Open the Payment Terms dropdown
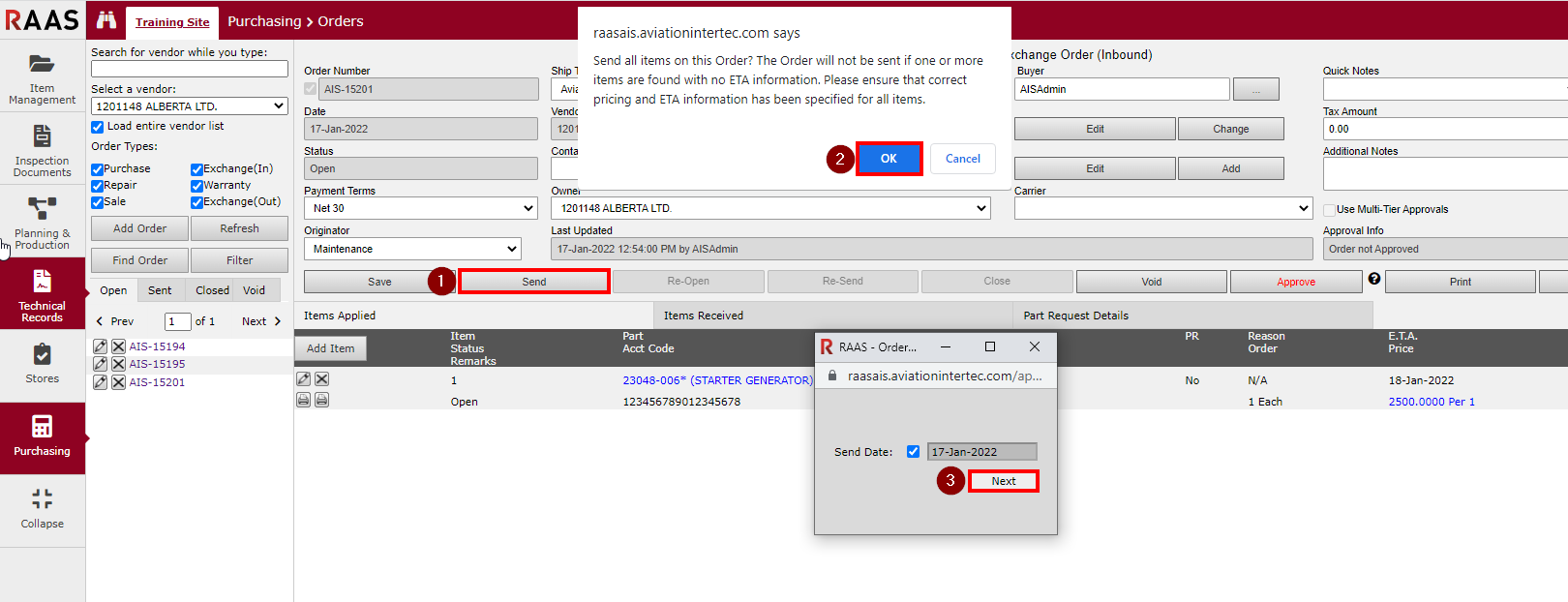Viewport: 1568px width, 602px height. coord(421,208)
